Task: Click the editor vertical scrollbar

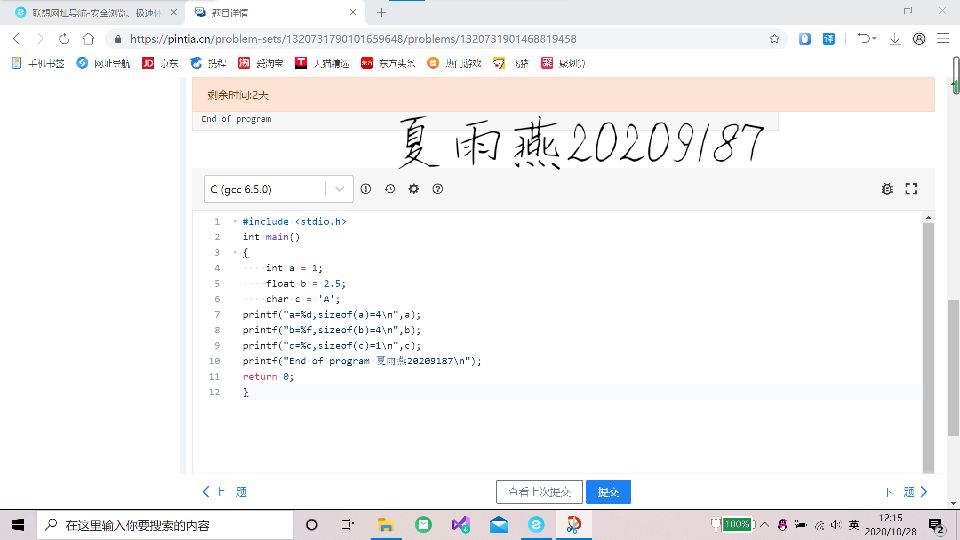Action: click(x=928, y=347)
